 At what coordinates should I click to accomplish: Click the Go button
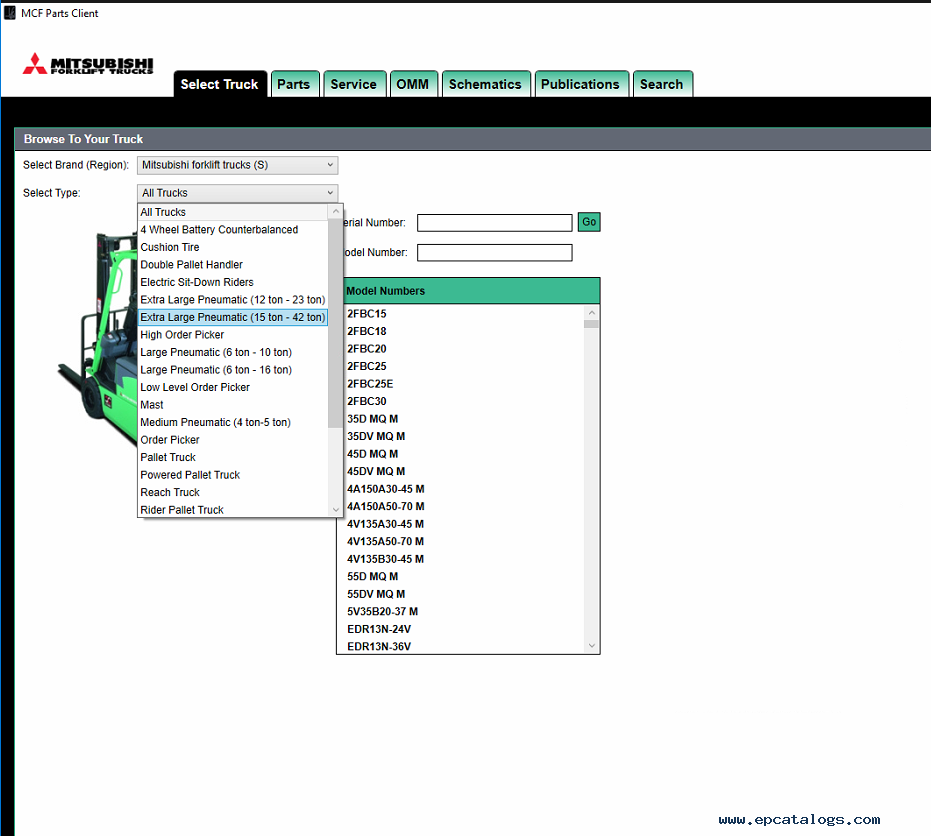(x=589, y=222)
